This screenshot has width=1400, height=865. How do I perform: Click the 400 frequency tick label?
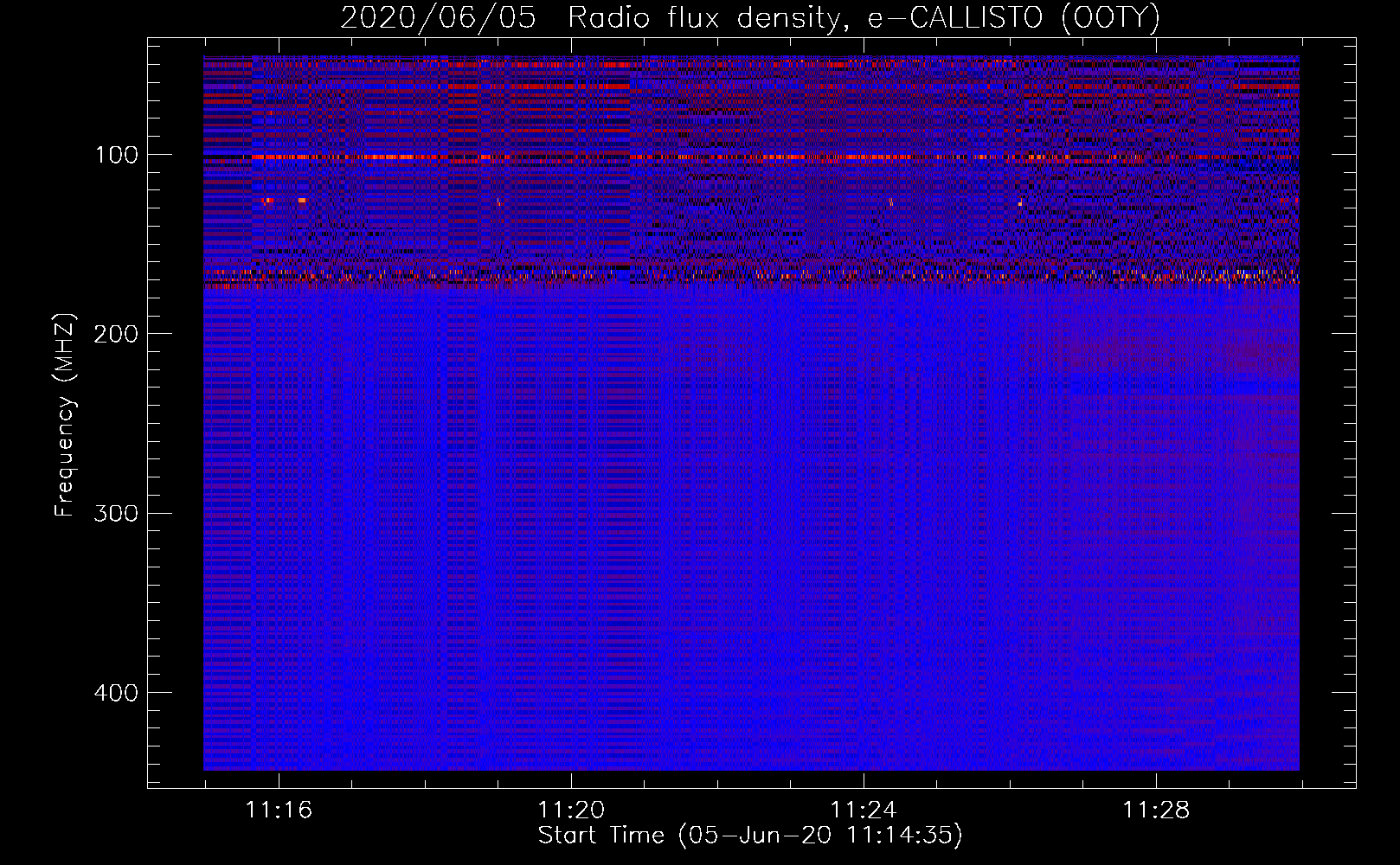pos(115,693)
